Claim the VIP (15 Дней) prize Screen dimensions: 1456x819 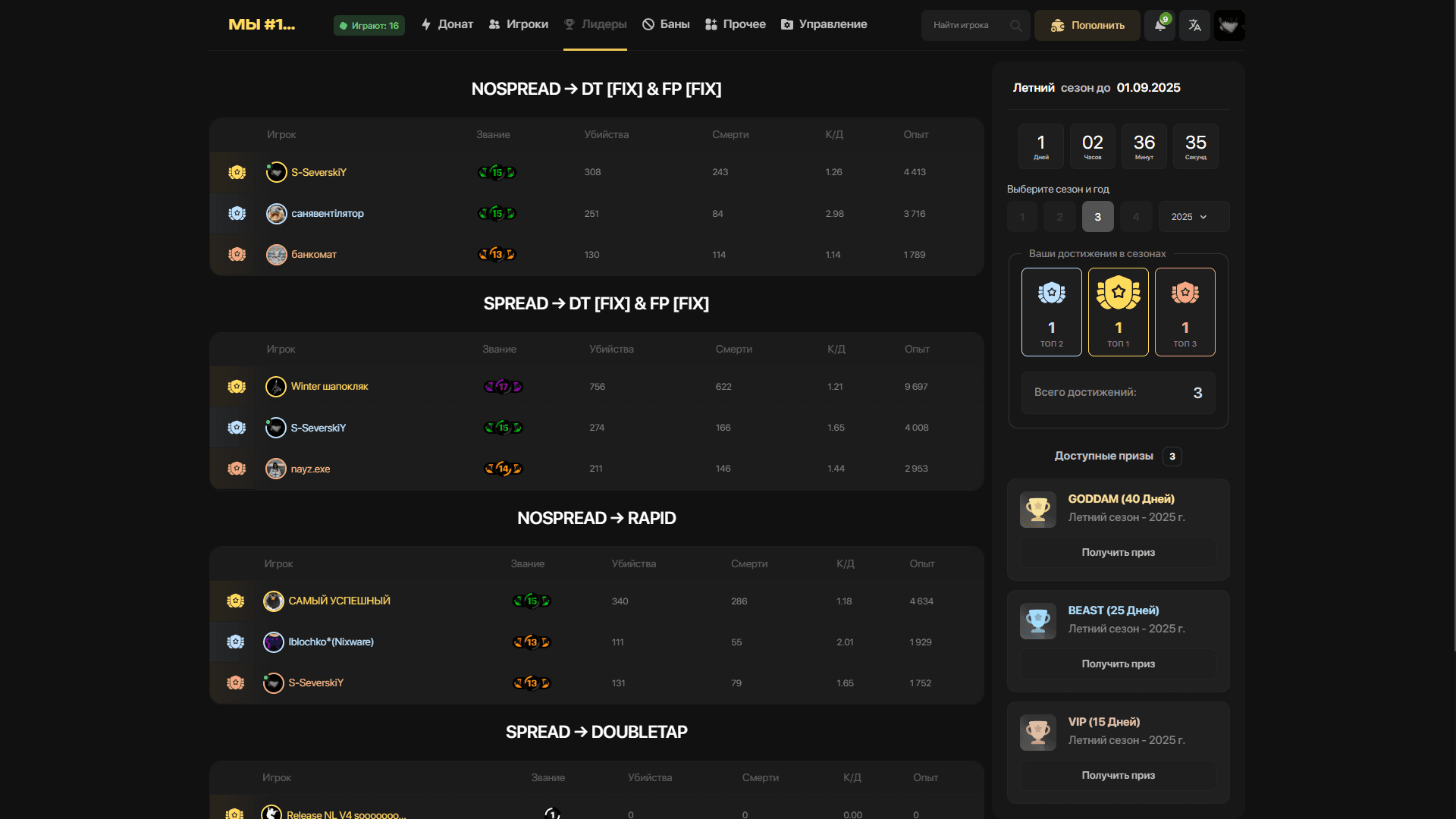1119,776
